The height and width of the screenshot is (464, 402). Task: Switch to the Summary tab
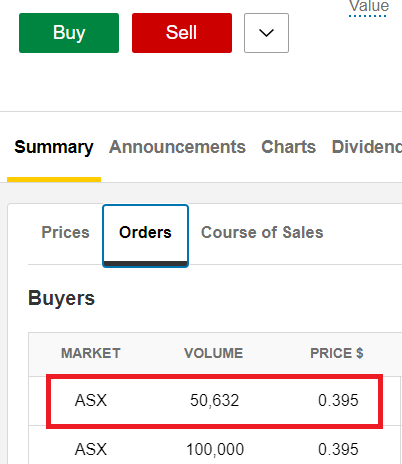point(54,147)
